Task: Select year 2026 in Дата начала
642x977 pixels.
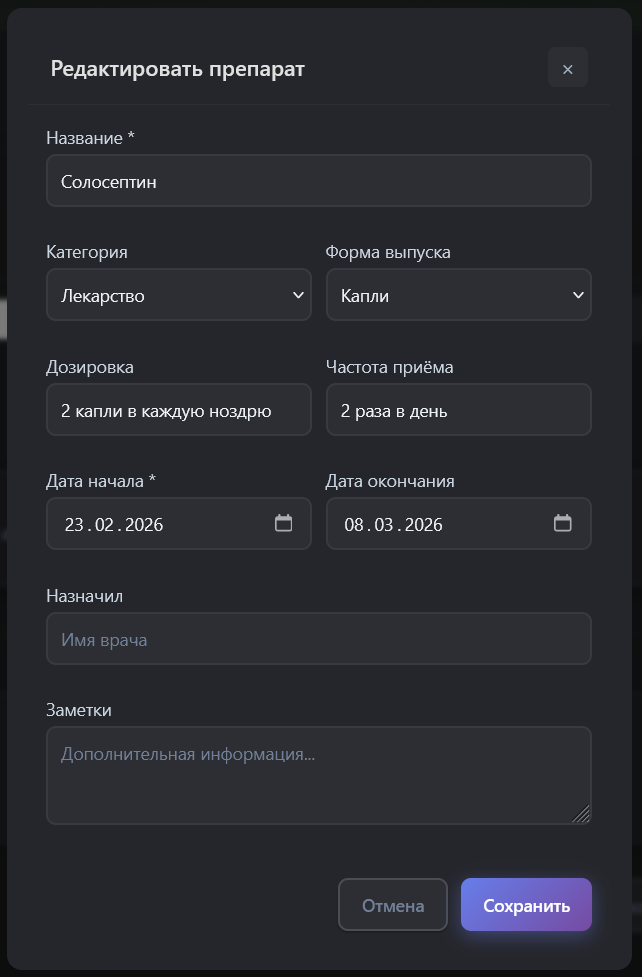Action: [144, 525]
